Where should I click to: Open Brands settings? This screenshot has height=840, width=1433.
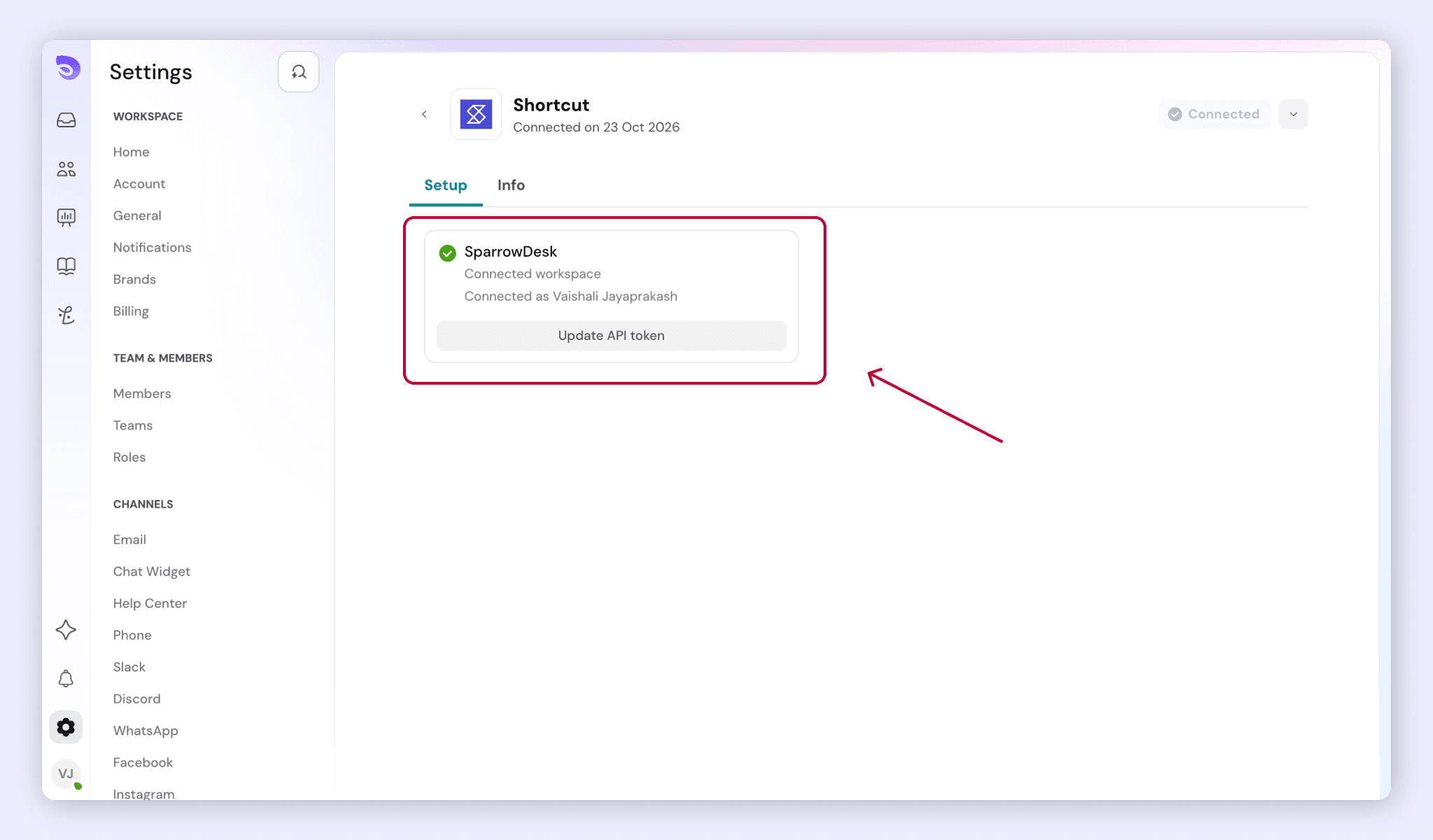pos(134,279)
